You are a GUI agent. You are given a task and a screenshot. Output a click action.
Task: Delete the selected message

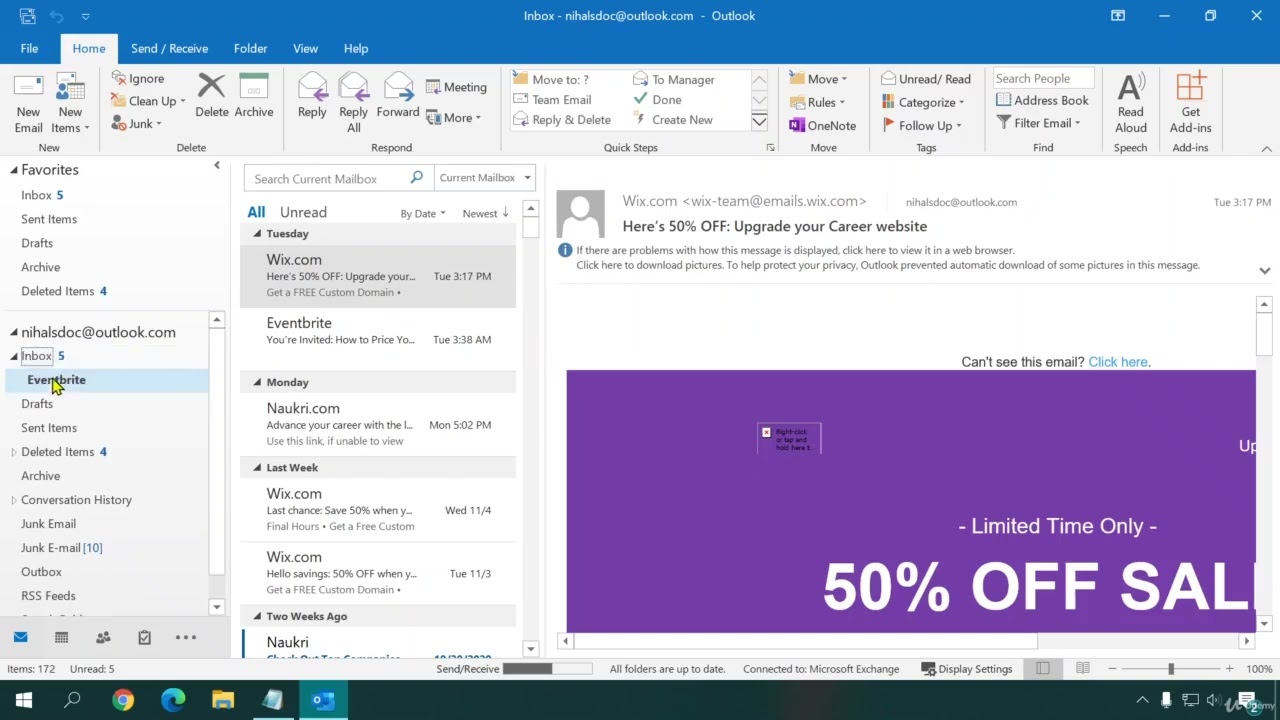pos(211,96)
